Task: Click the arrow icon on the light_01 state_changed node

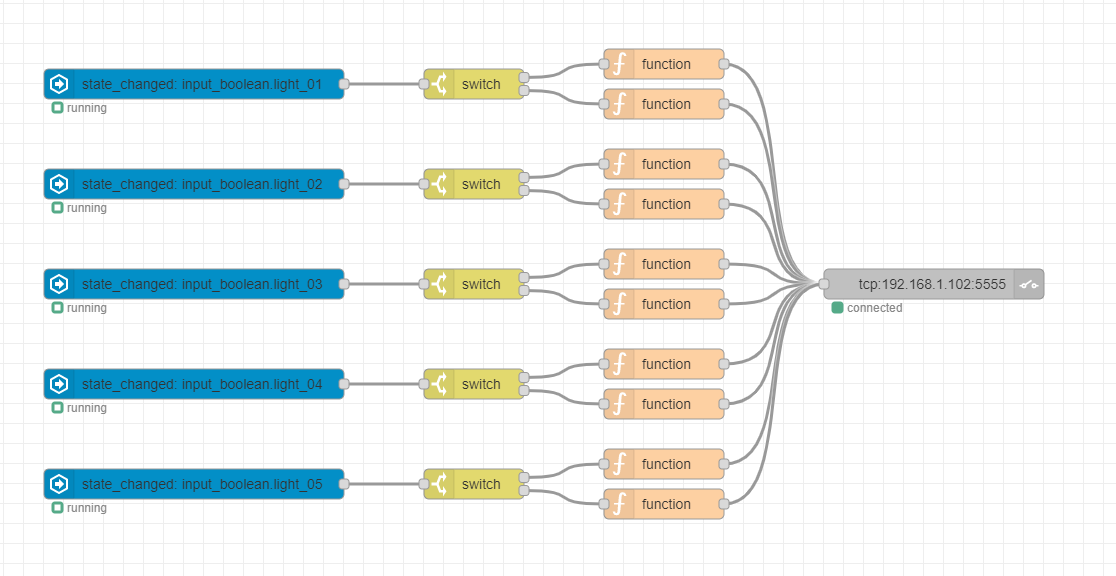Action: (x=59, y=84)
